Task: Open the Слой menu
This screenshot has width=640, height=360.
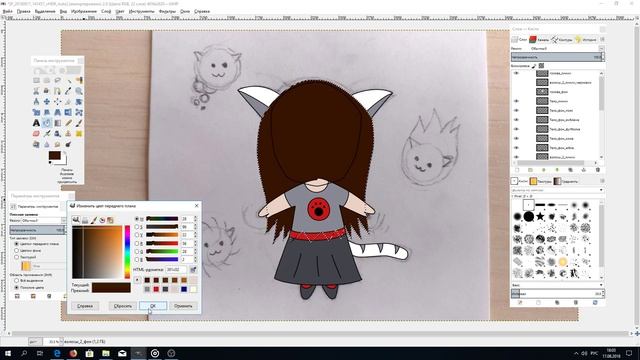Action: click(x=106, y=11)
